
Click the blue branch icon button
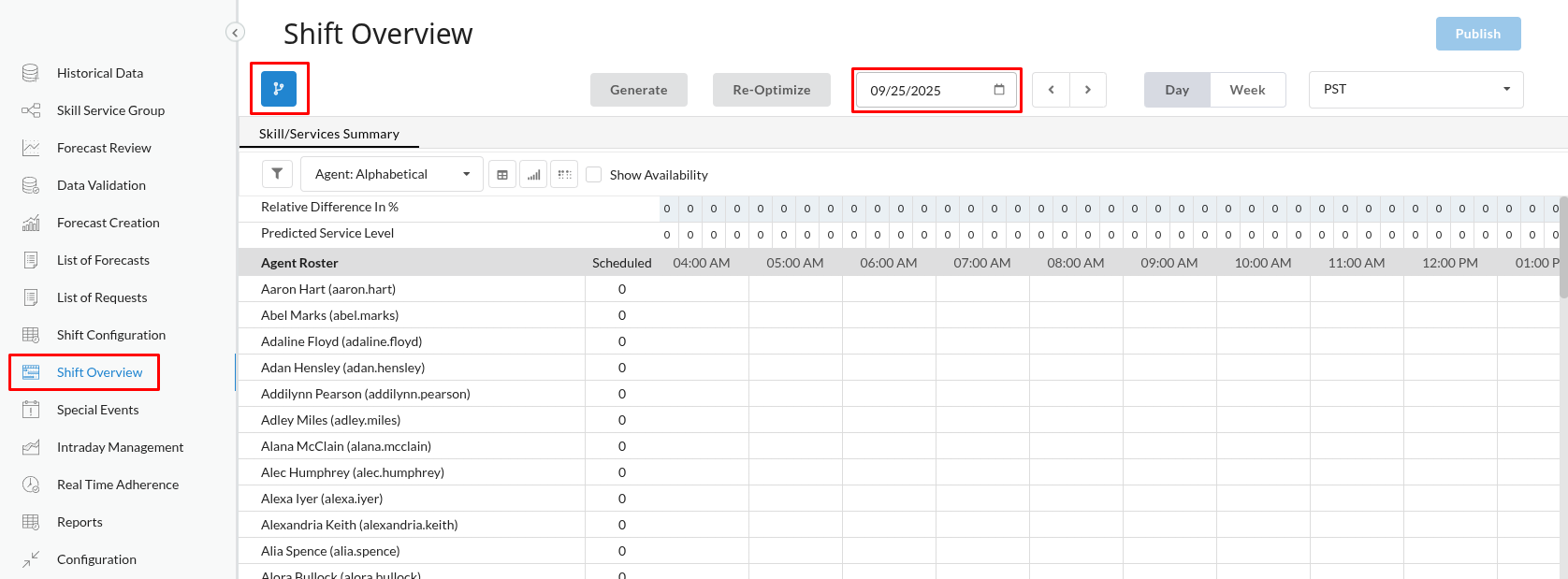(279, 89)
